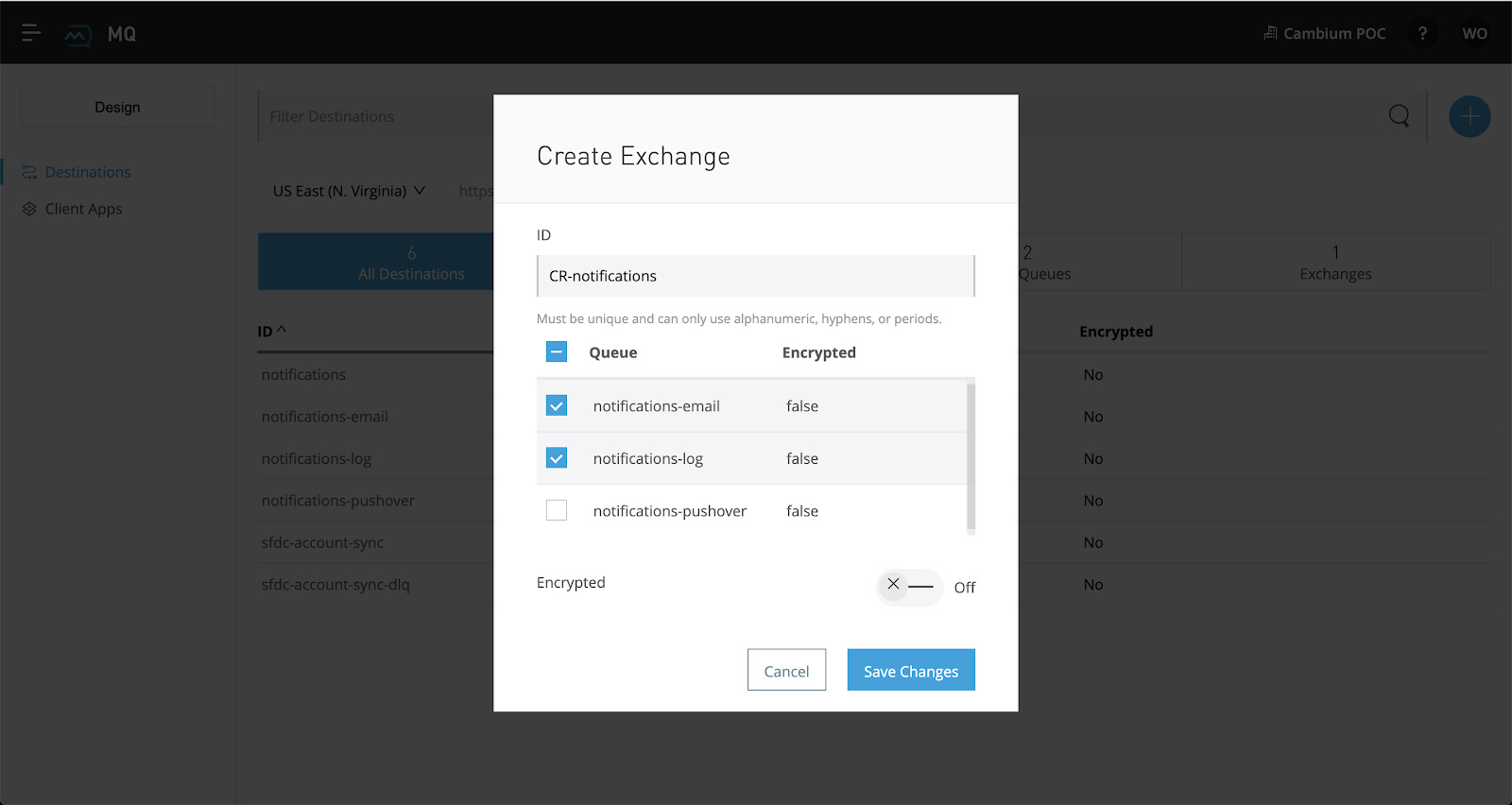Viewport: 1512px width, 805px height.
Task: Toggle the select-all Queue header checkbox
Action: click(557, 352)
